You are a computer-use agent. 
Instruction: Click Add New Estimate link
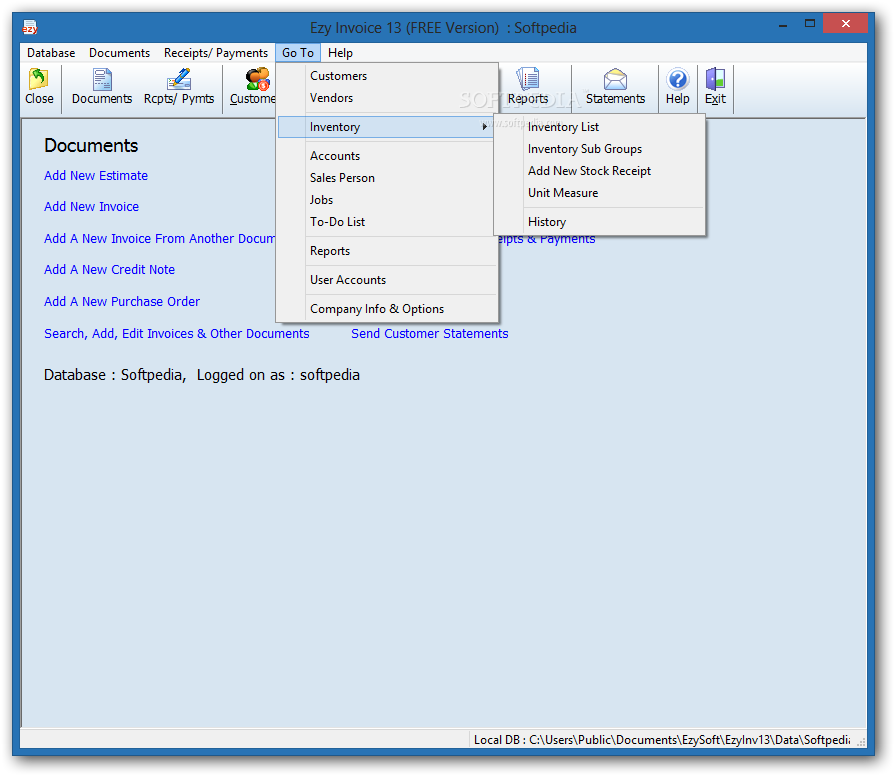[x=96, y=176]
